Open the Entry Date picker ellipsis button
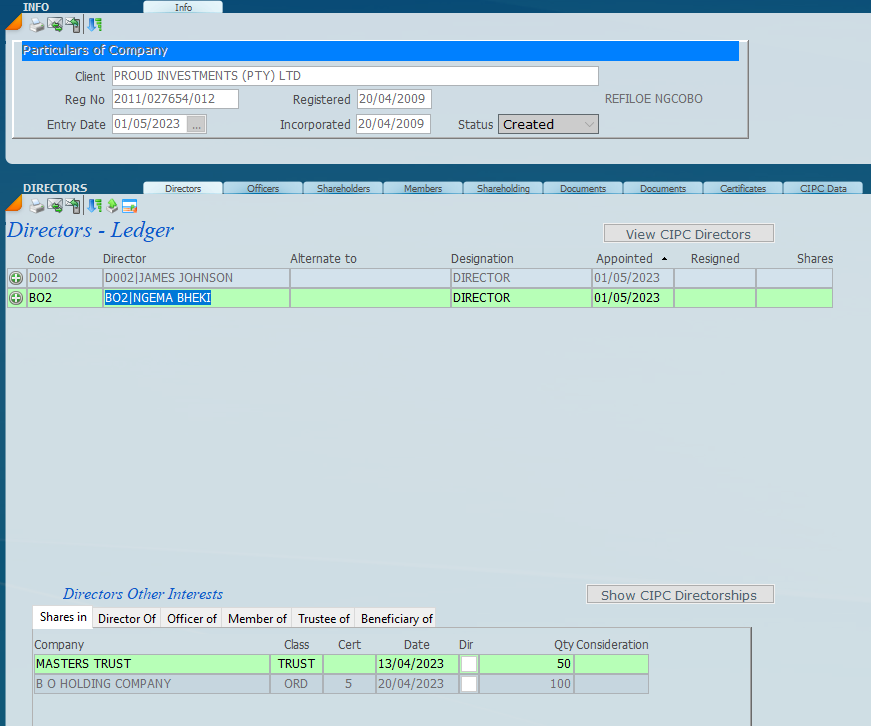Viewport: 871px width, 726px height. [197, 125]
